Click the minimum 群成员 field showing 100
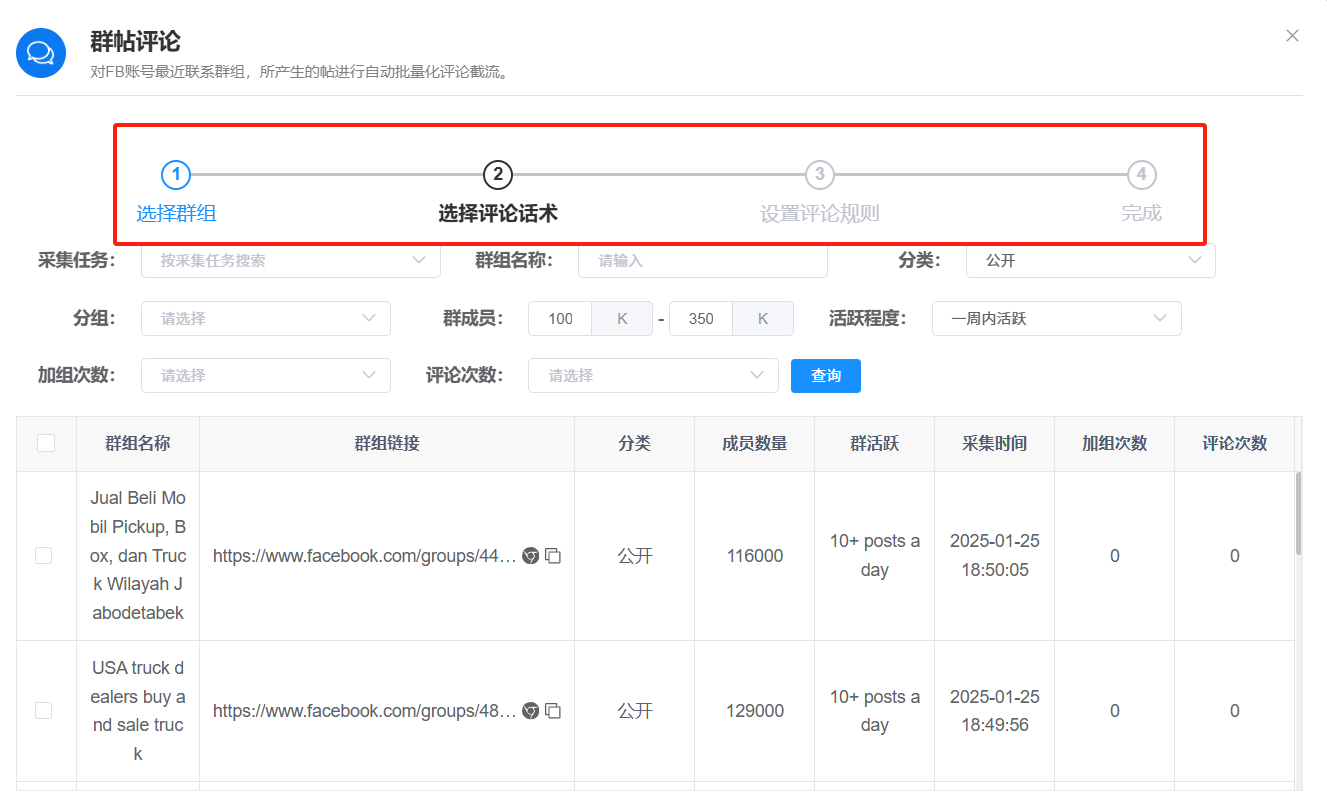The width and height of the screenshot is (1327, 799). [x=560, y=319]
